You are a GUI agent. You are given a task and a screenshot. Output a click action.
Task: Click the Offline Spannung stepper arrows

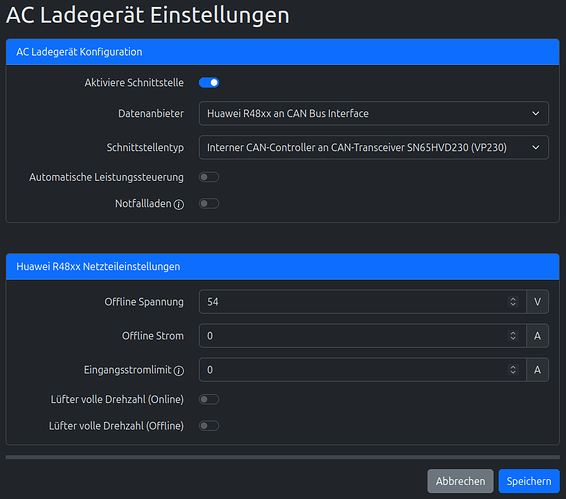pyautogui.click(x=513, y=301)
